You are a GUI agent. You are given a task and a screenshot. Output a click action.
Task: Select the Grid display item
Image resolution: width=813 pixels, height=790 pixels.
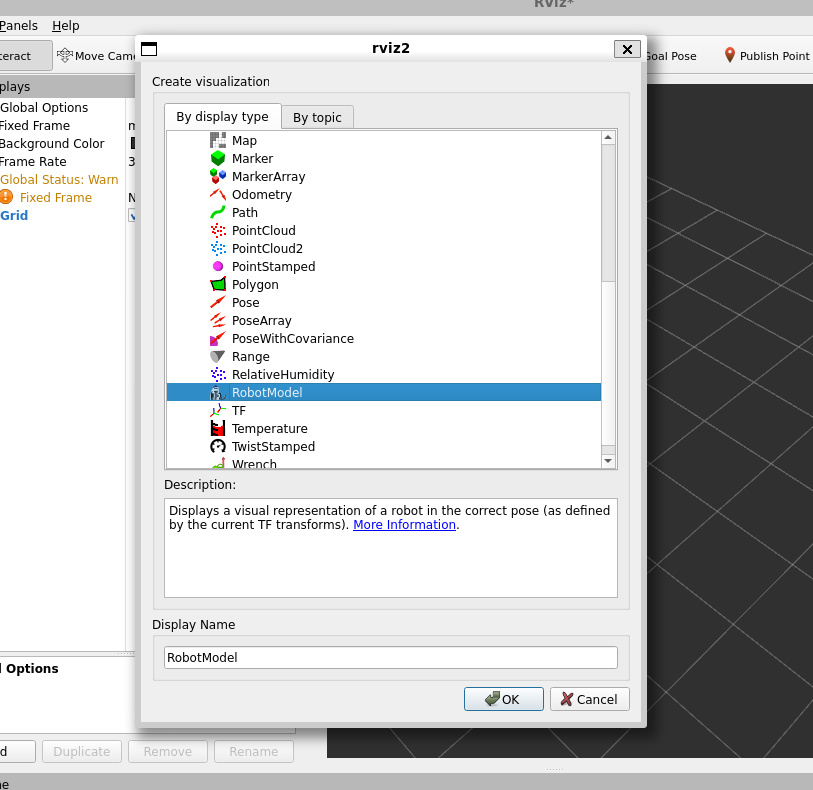pyautogui.click(x=14, y=215)
